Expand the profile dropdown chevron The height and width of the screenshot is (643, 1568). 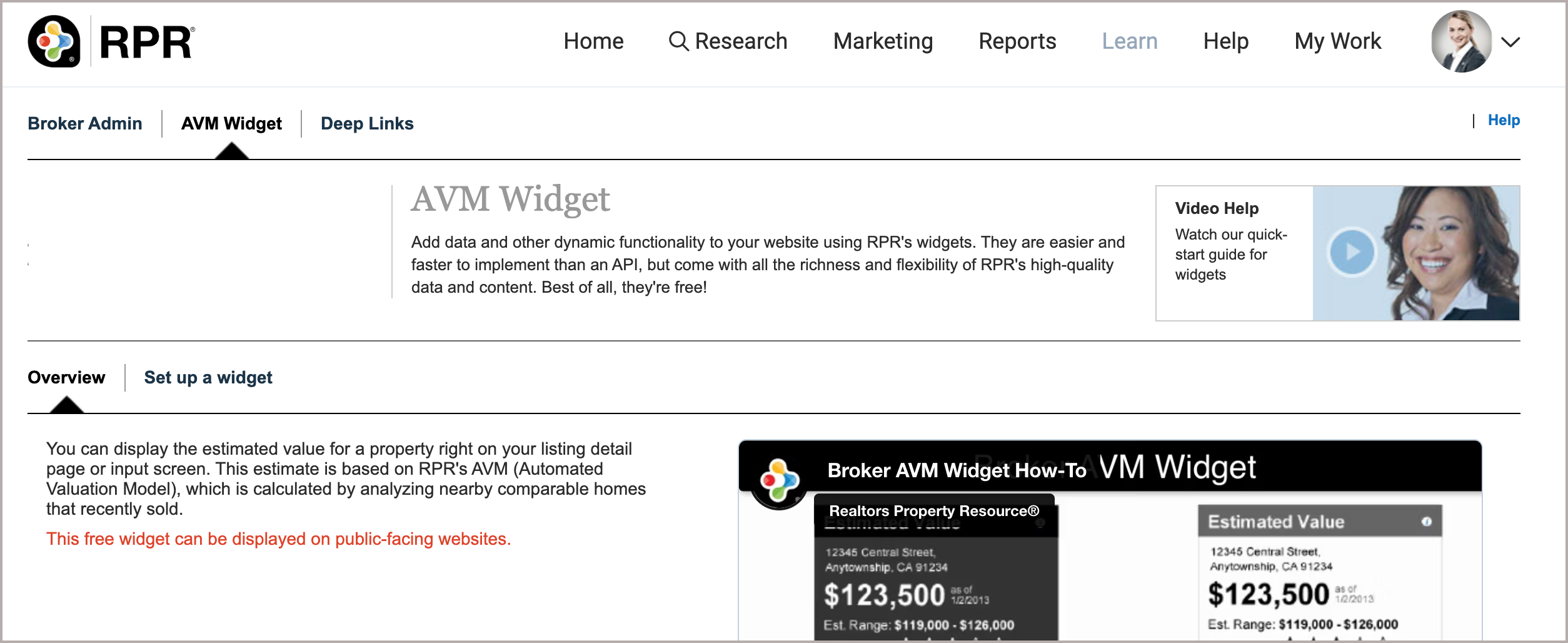coord(1510,42)
